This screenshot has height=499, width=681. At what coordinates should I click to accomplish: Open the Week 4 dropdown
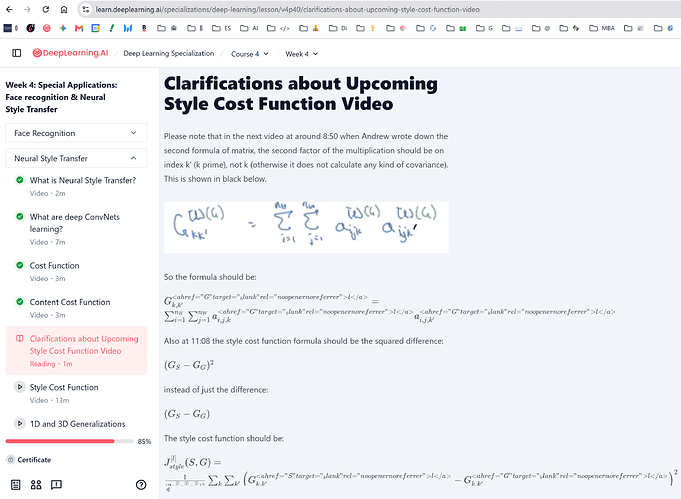point(301,54)
